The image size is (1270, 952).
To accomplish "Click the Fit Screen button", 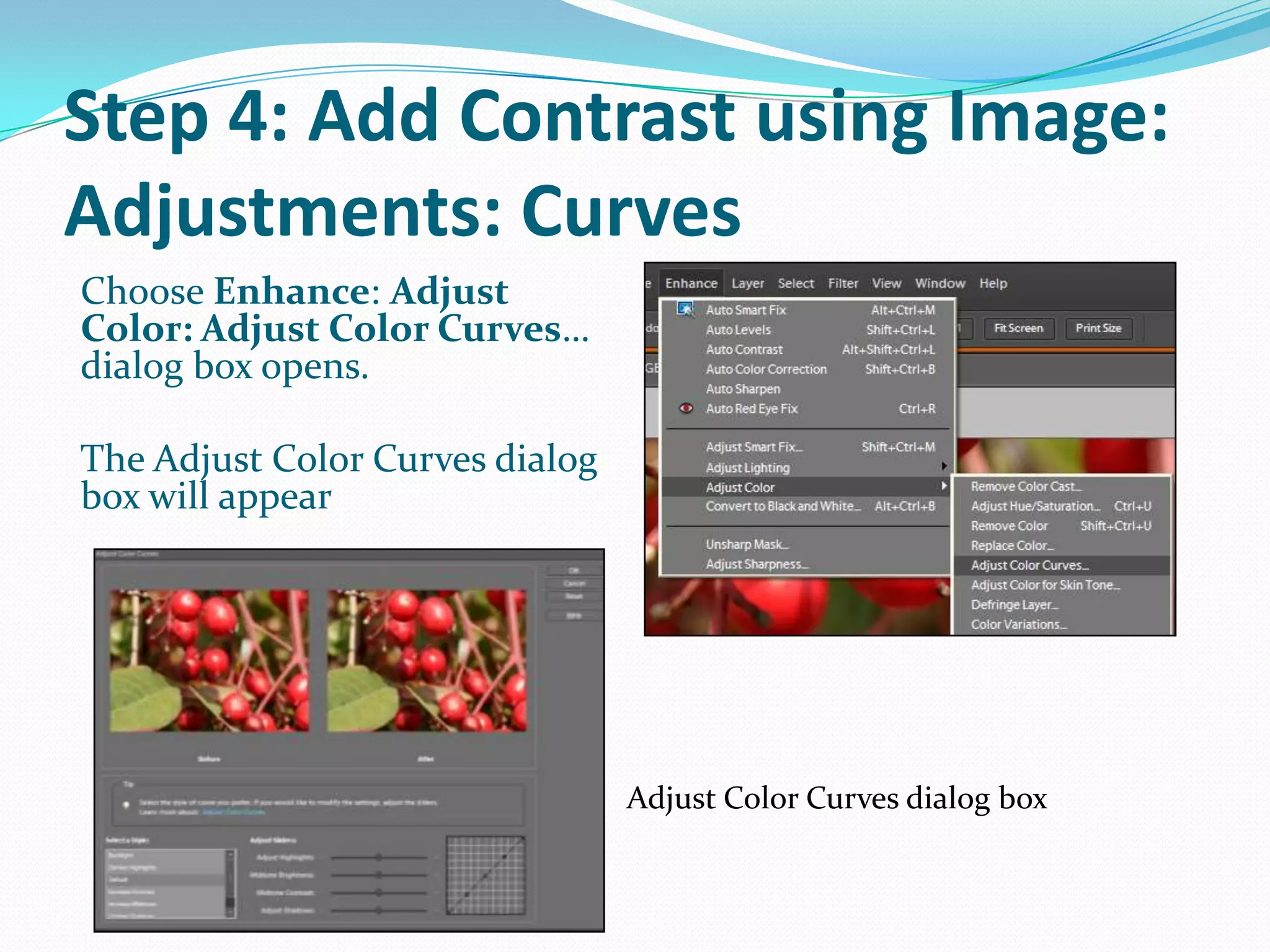I will pyautogui.click(x=1019, y=328).
